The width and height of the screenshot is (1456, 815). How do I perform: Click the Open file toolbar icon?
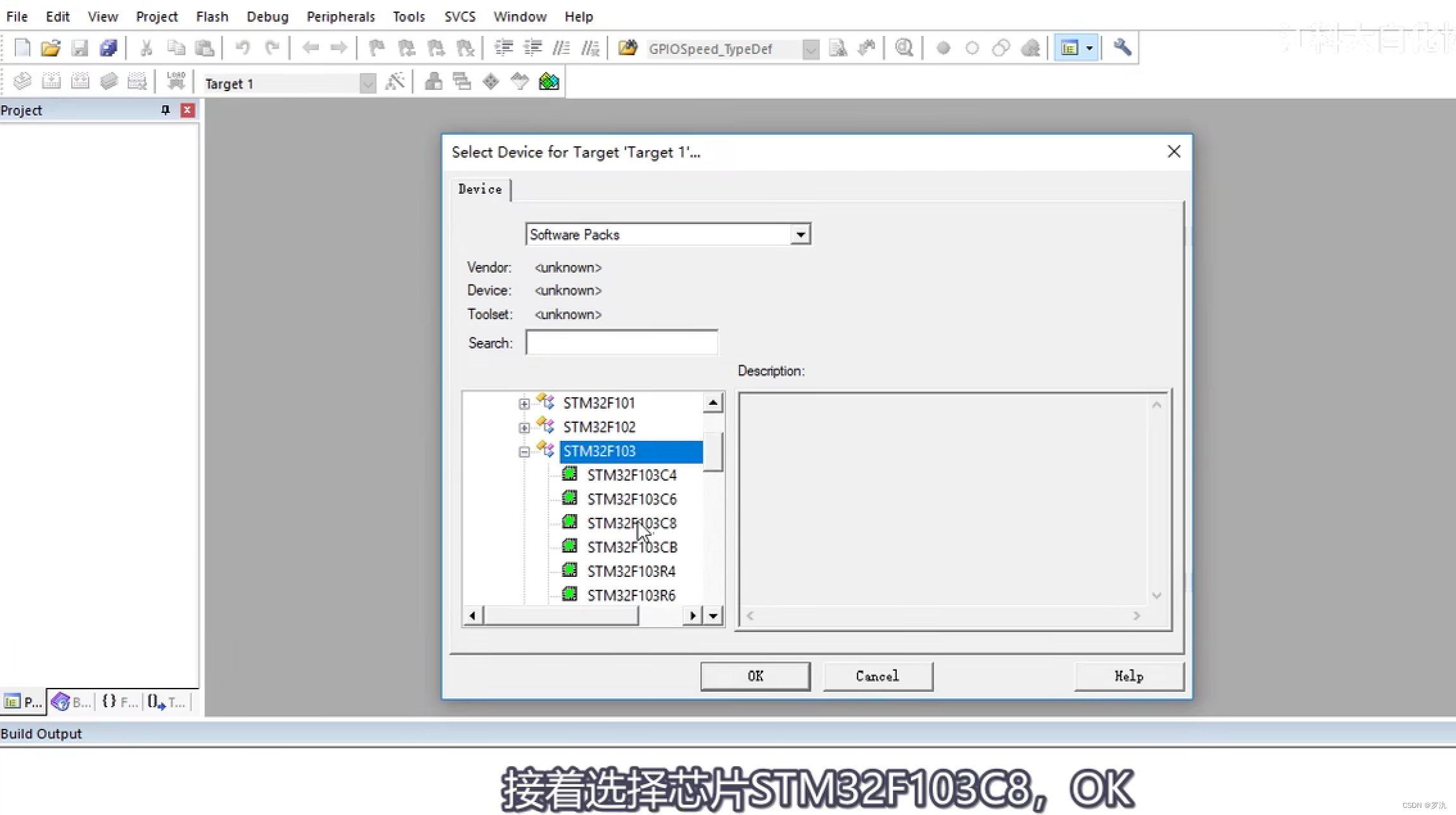50,48
